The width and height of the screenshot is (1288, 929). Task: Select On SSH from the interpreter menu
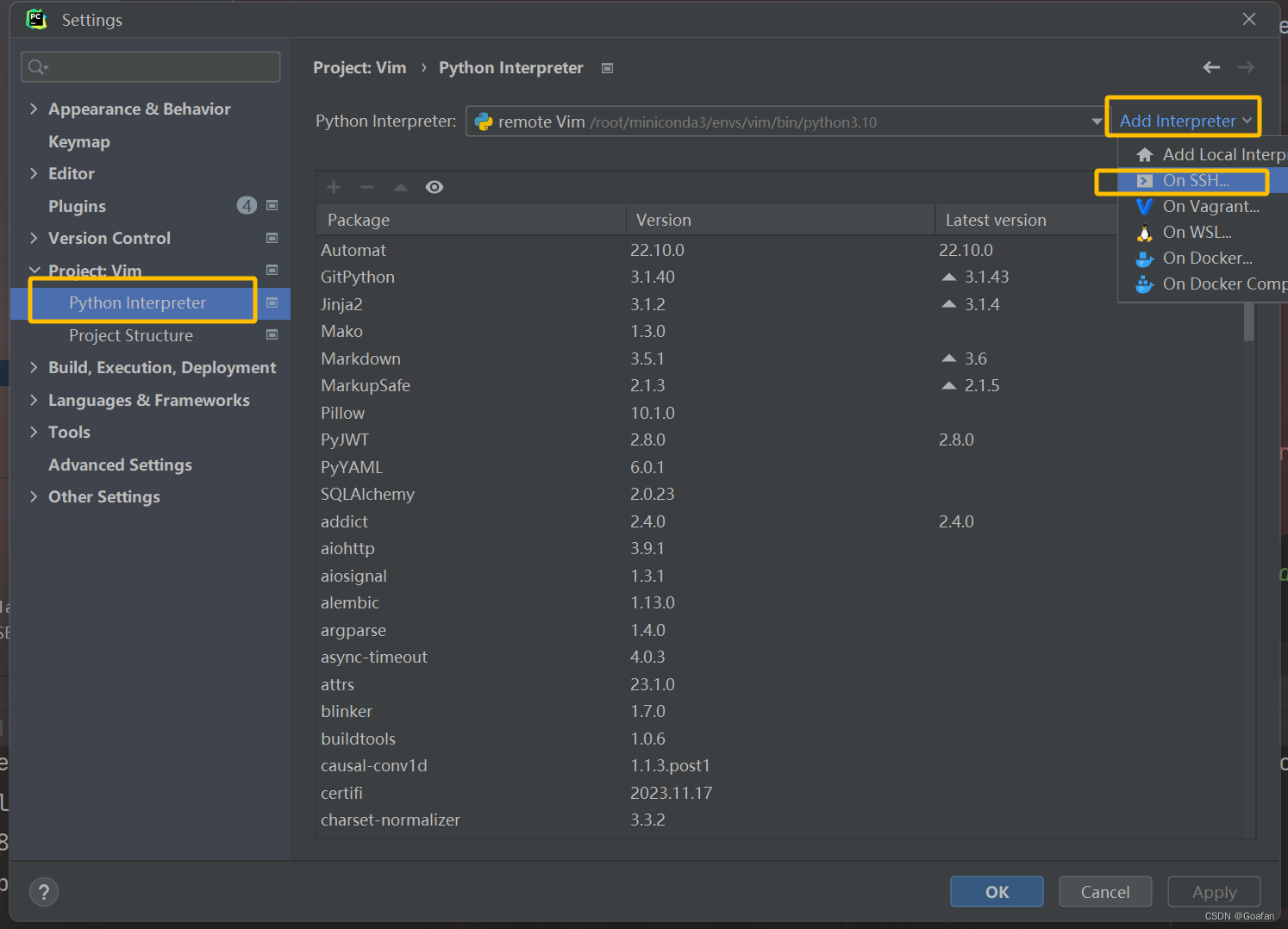point(1197,181)
